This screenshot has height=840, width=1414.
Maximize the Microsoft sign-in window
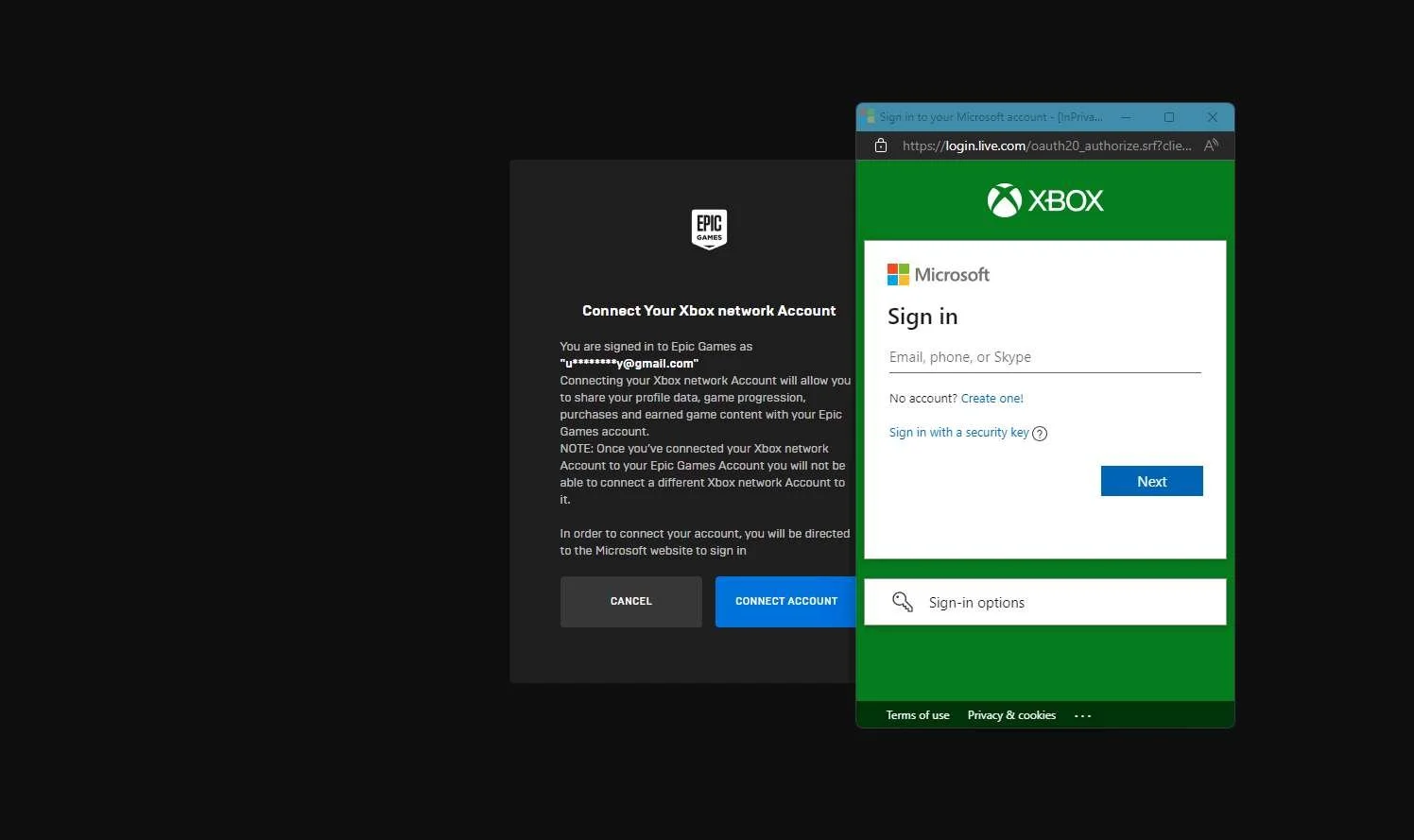coord(1169,117)
